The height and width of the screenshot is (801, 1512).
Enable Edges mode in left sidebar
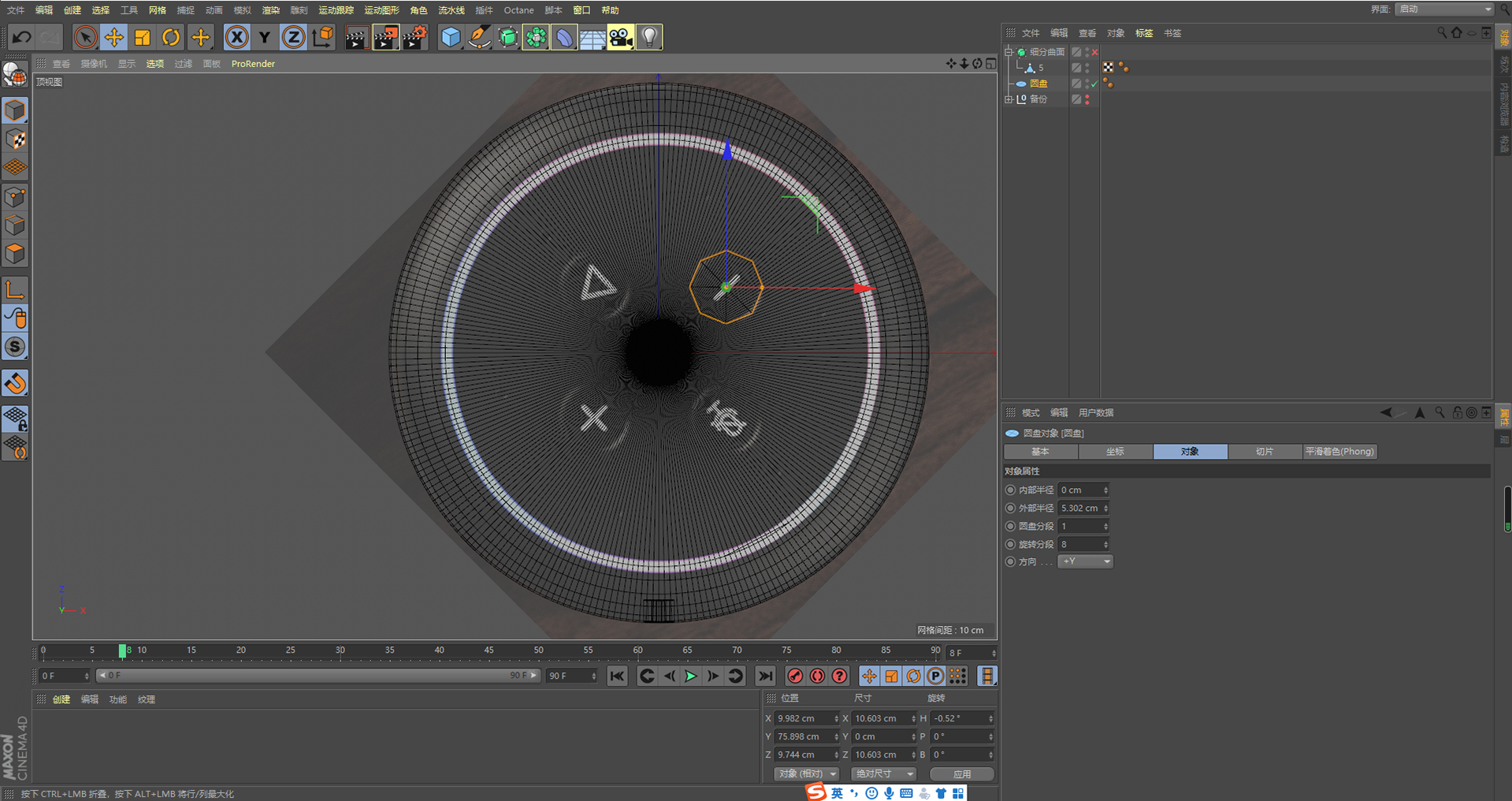(x=15, y=225)
